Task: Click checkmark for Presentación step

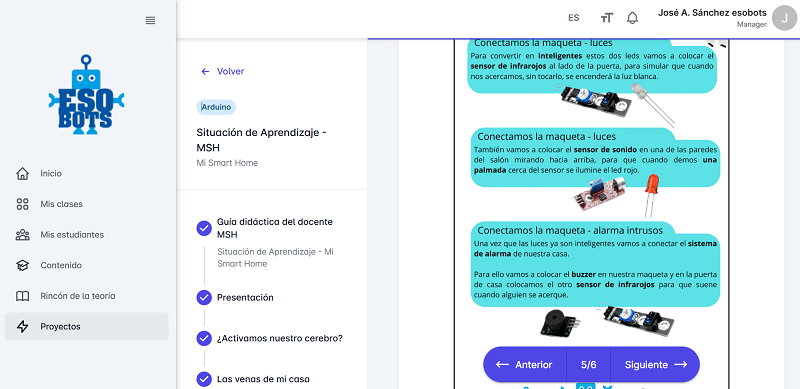Action: pyautogui.click(x=204, y=298)
